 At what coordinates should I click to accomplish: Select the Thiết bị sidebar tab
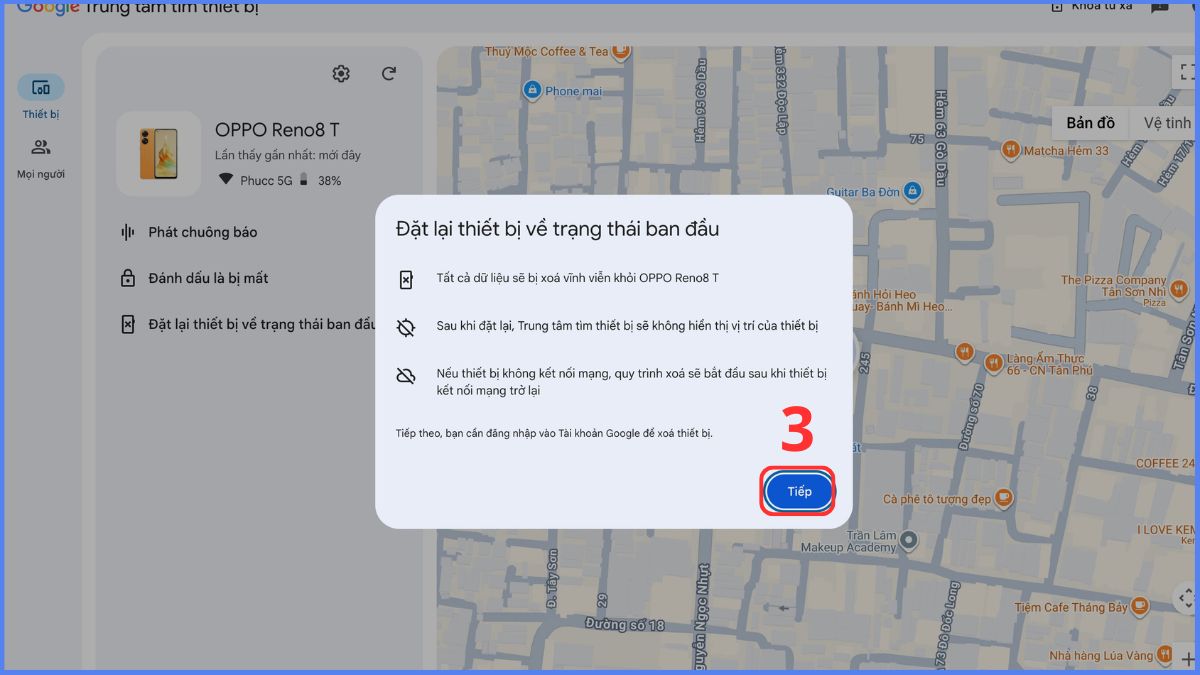point(41,97)
